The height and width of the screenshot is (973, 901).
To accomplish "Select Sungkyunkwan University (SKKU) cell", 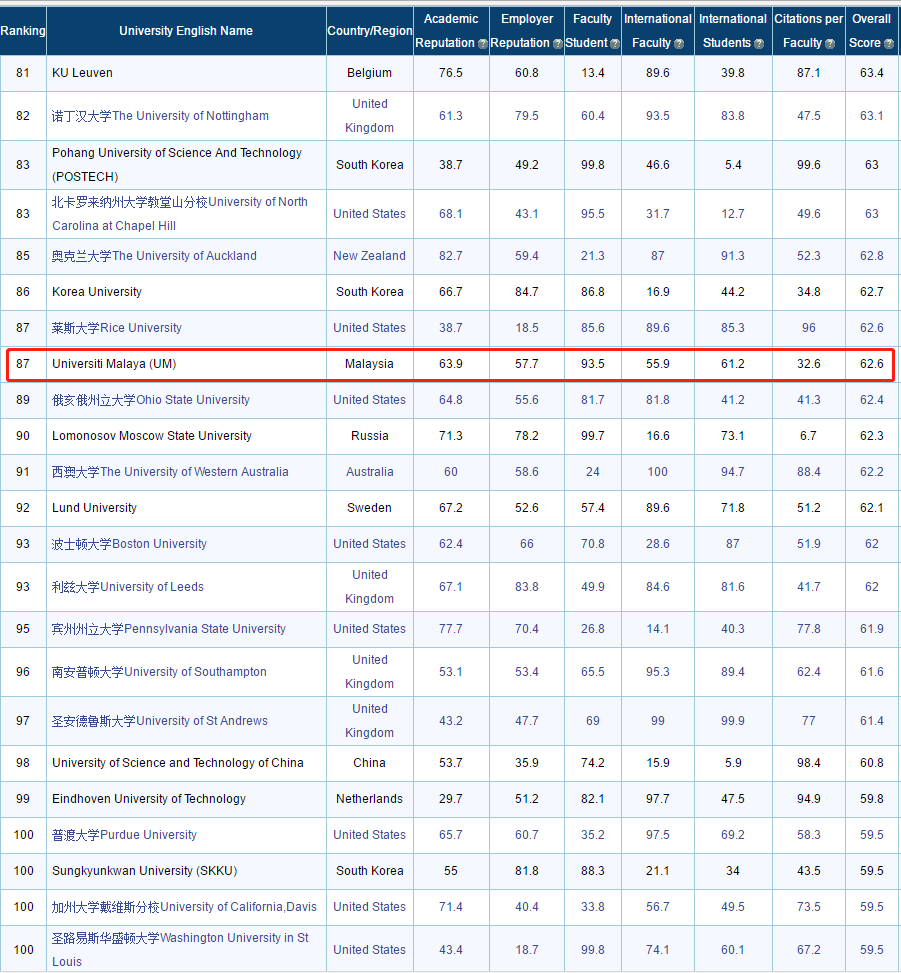I will tap(186, 871).
